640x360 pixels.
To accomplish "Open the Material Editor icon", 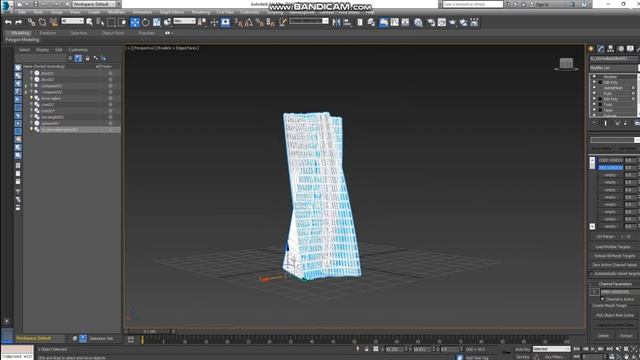I will [418, 22].
